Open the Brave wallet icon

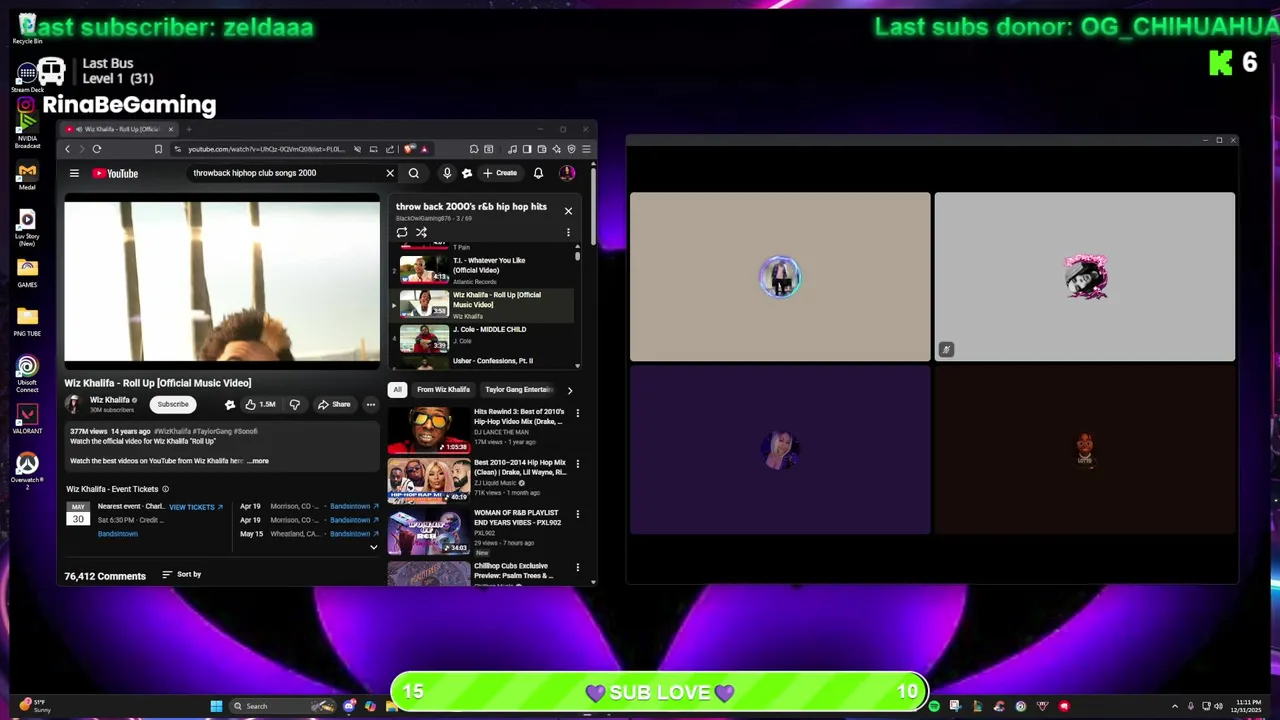pyautogui.click(x=542, y=149)
